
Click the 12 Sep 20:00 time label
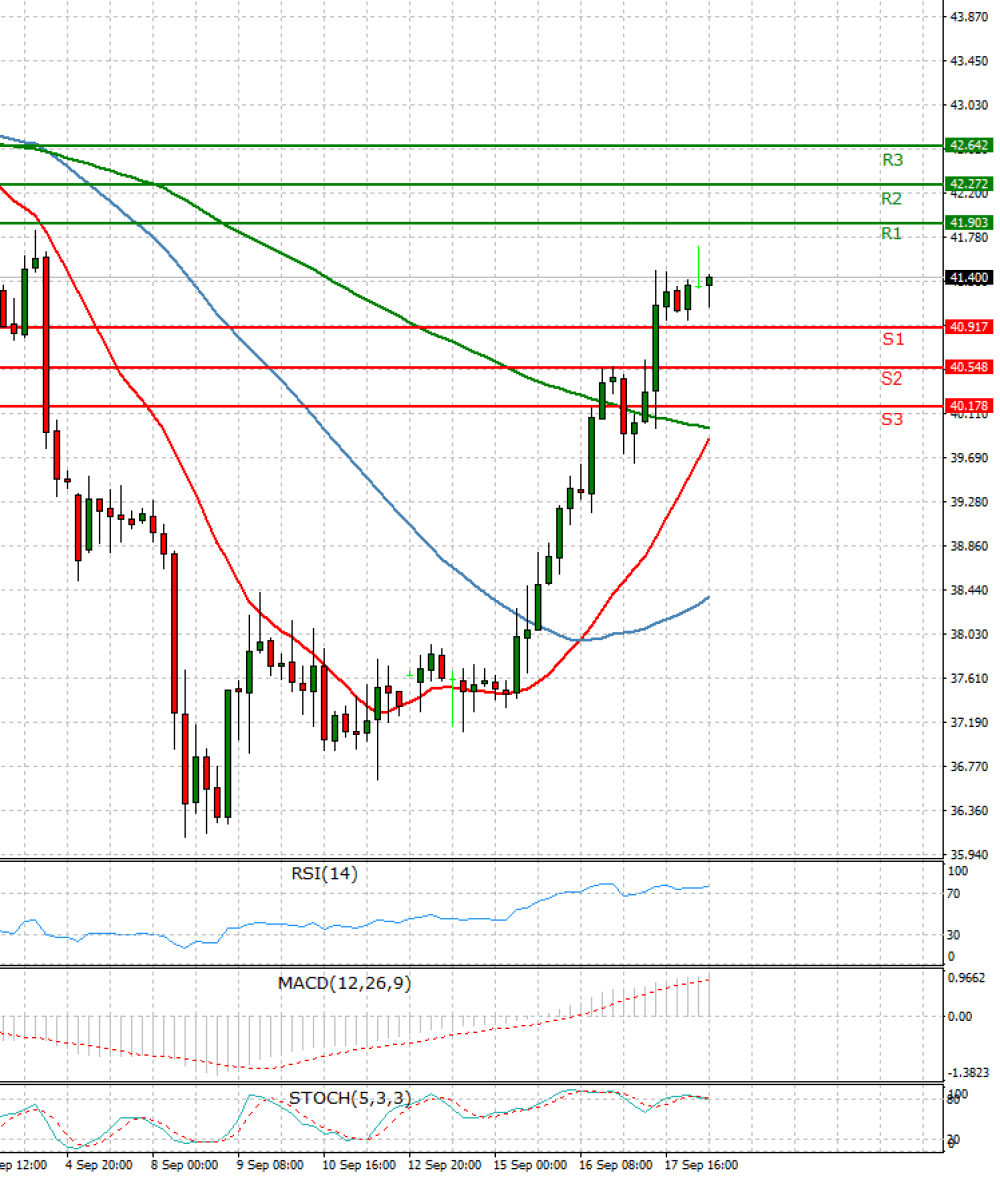click(445, 1165)
